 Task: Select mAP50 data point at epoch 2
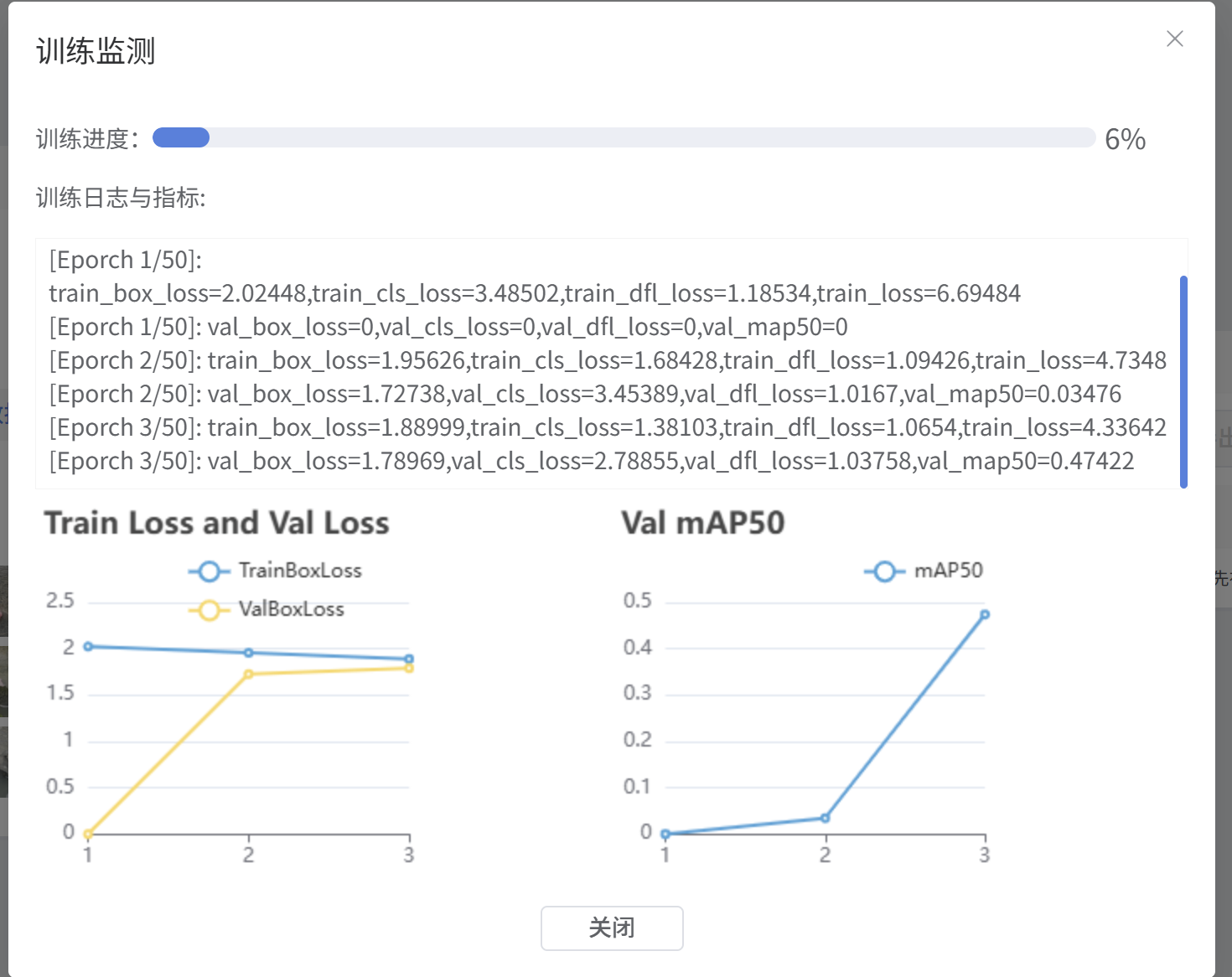826,818
